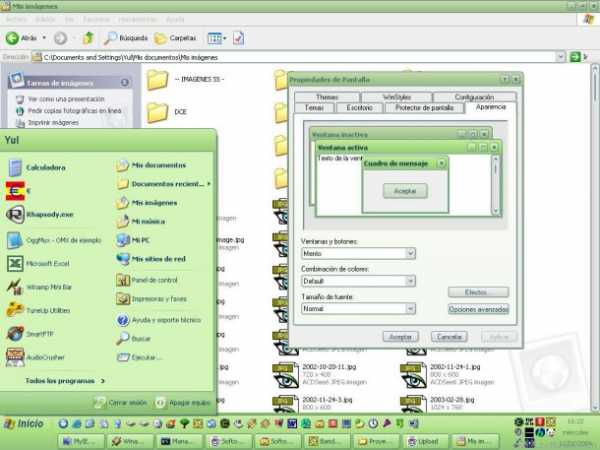Click Ver como una presentación link
600x450 pixels.
66,99
